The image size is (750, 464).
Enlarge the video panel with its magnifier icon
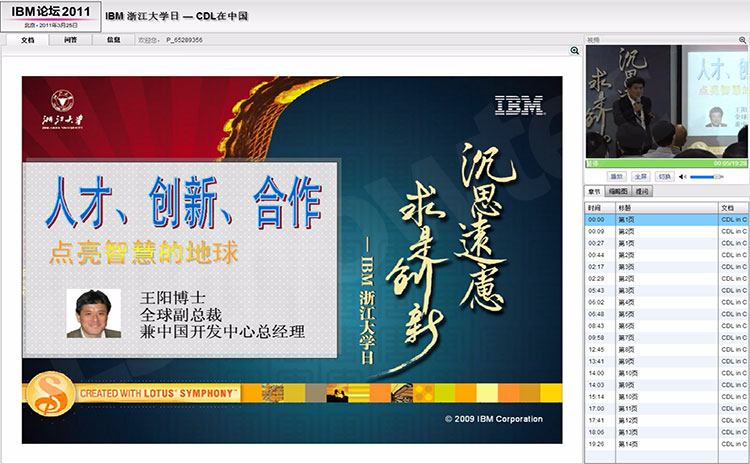coord(742,40)
